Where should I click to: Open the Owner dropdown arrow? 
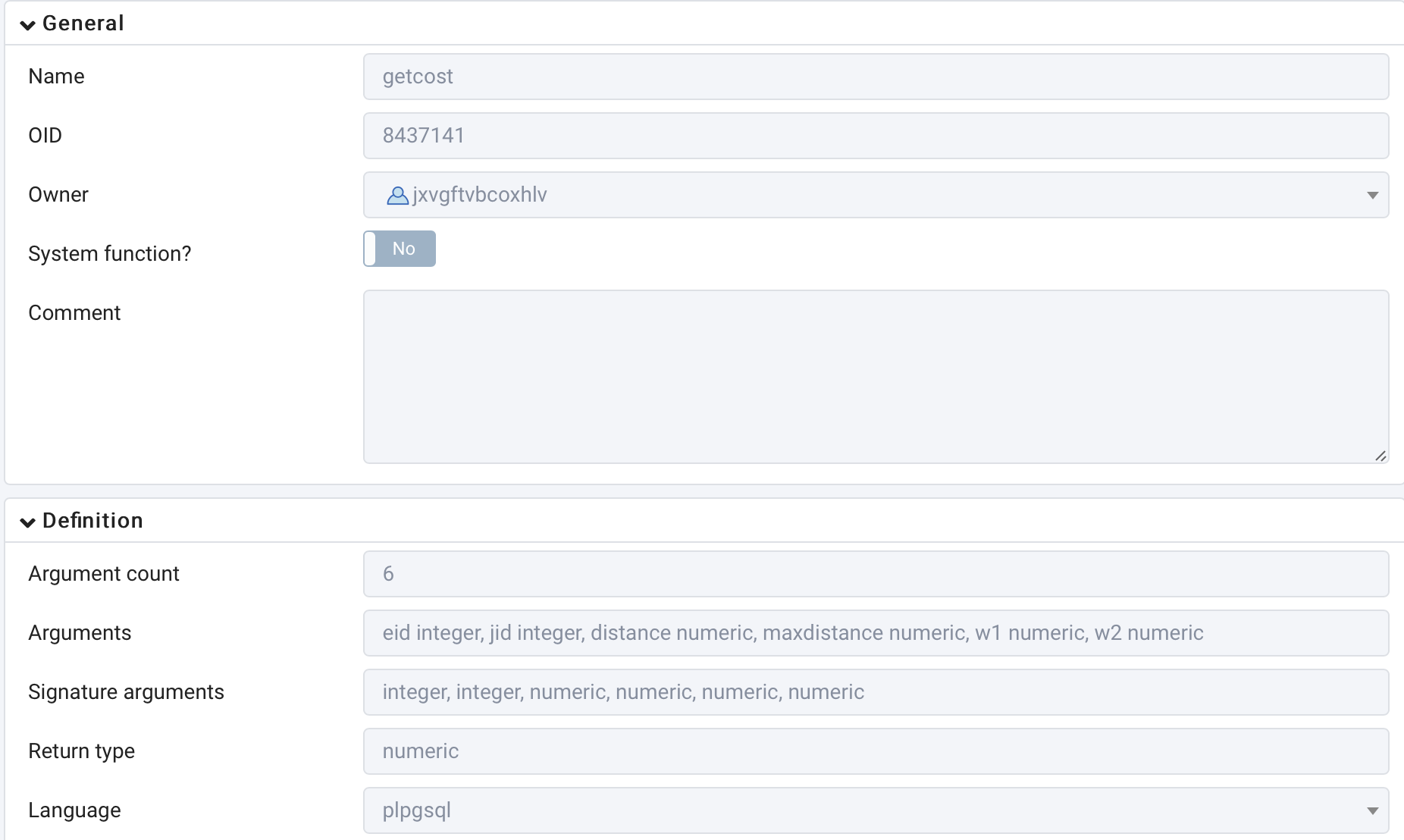click(x=1372, y=196)
